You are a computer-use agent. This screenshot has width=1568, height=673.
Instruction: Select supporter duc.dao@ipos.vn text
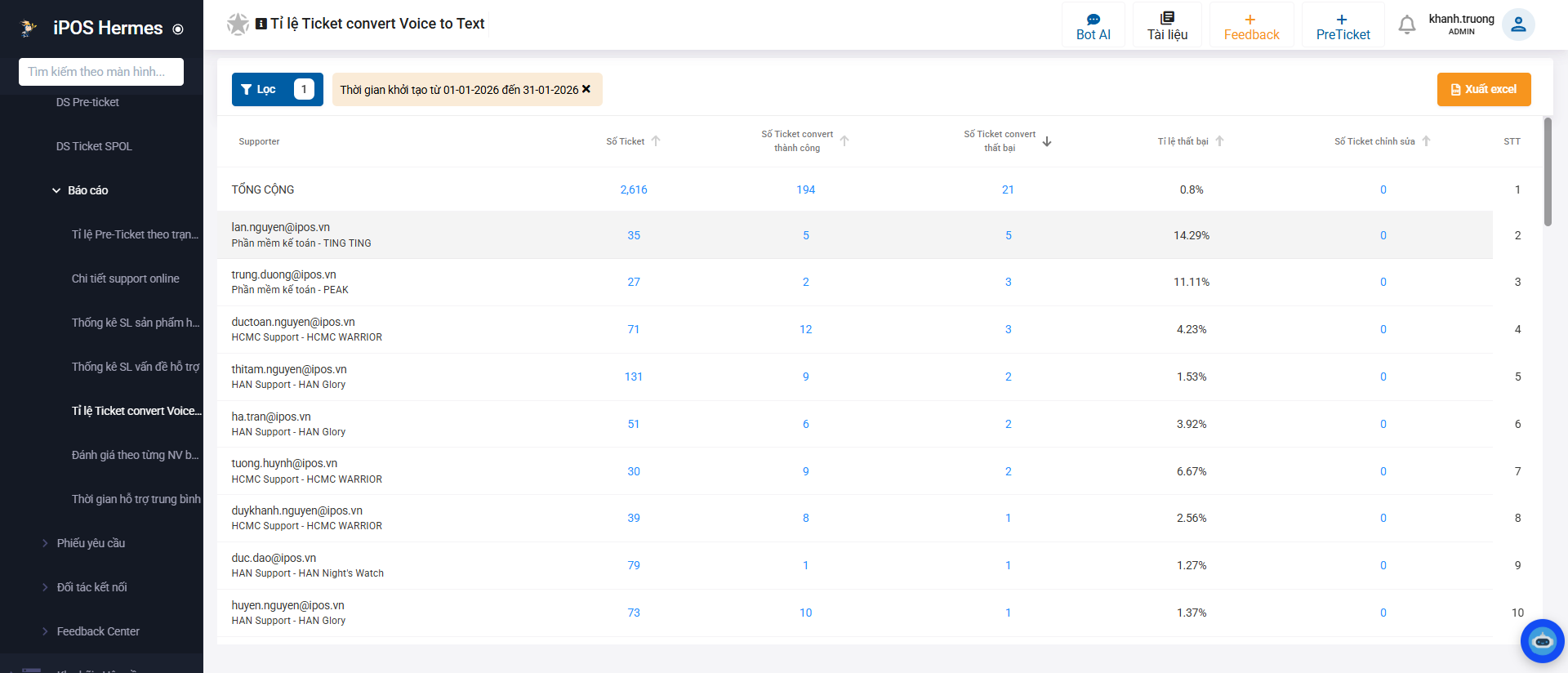click(274, 558)
